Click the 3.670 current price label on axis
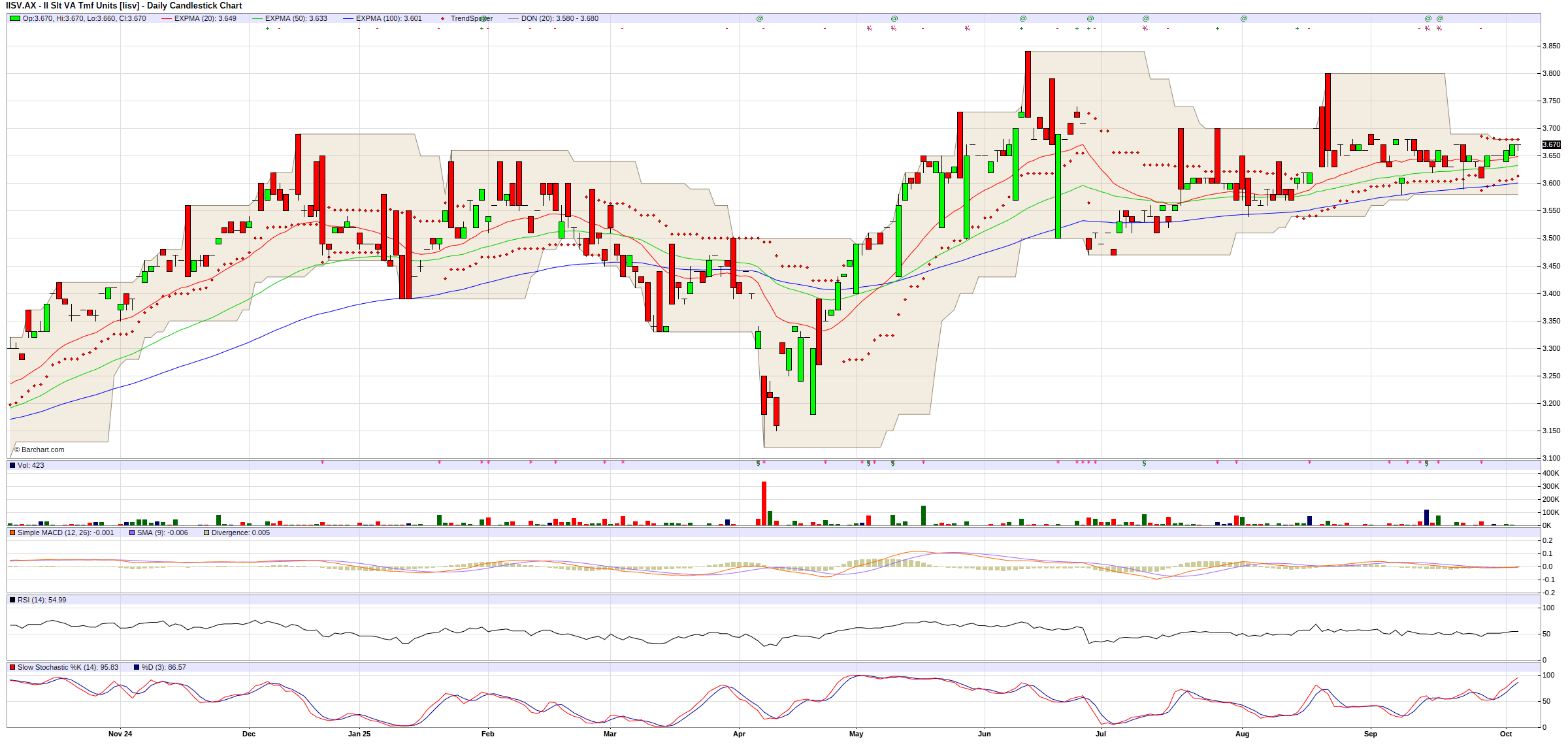This screenshot has width=1568, height=754. click(1551, 144)
